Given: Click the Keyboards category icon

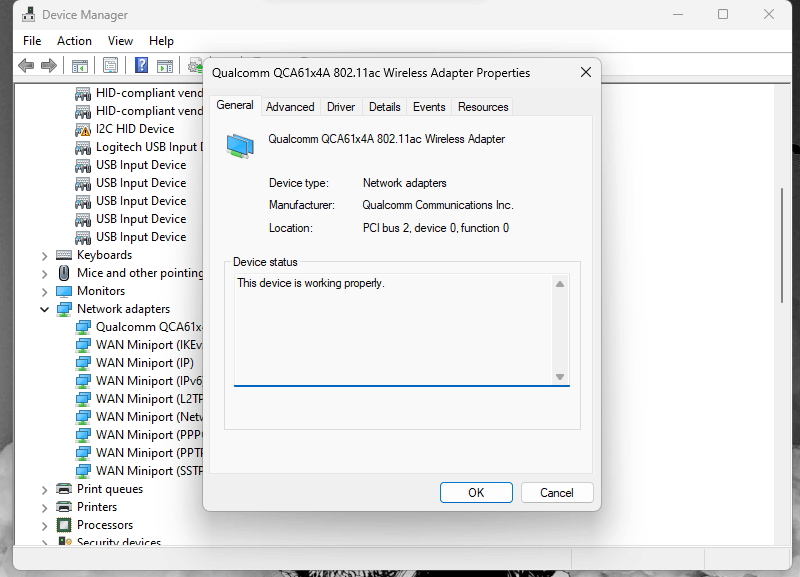Looking at the screenshot, I should coord(64,255).
